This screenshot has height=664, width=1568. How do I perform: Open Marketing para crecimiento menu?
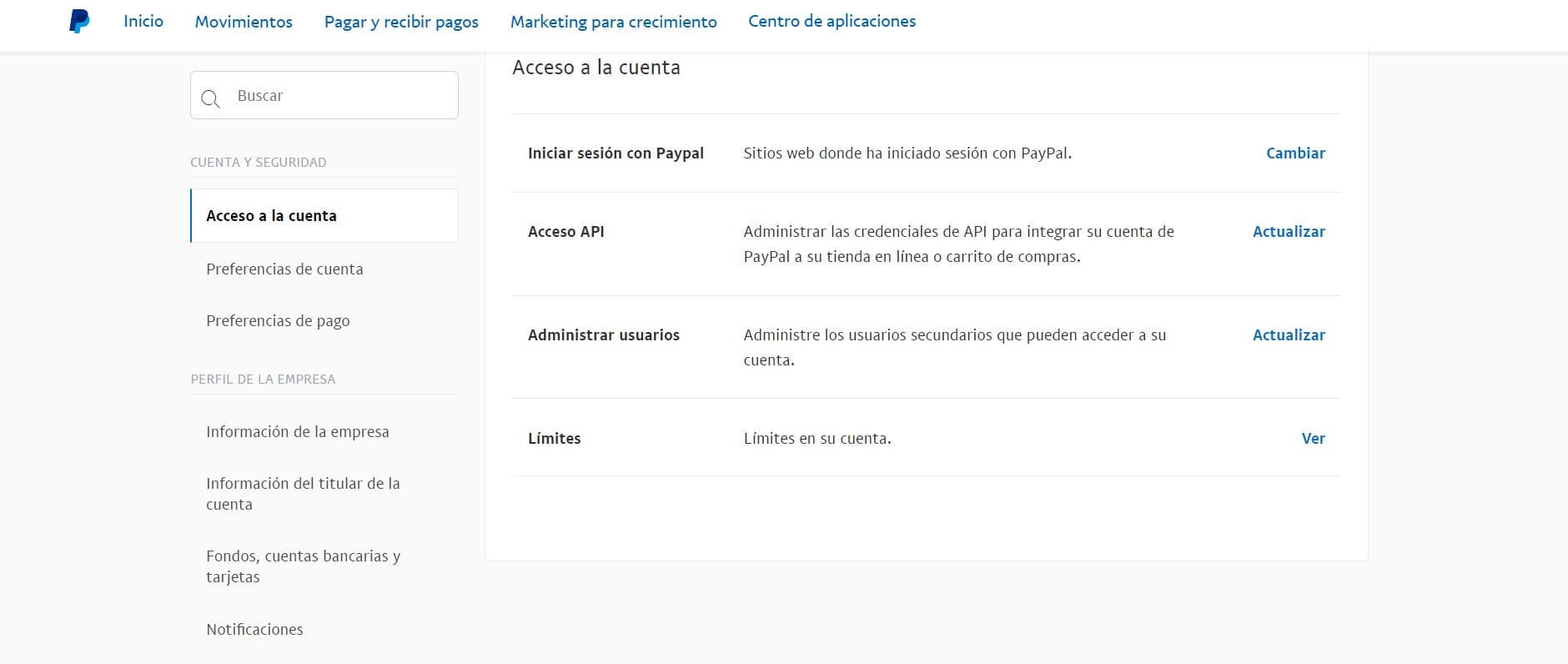pos(614,23)
